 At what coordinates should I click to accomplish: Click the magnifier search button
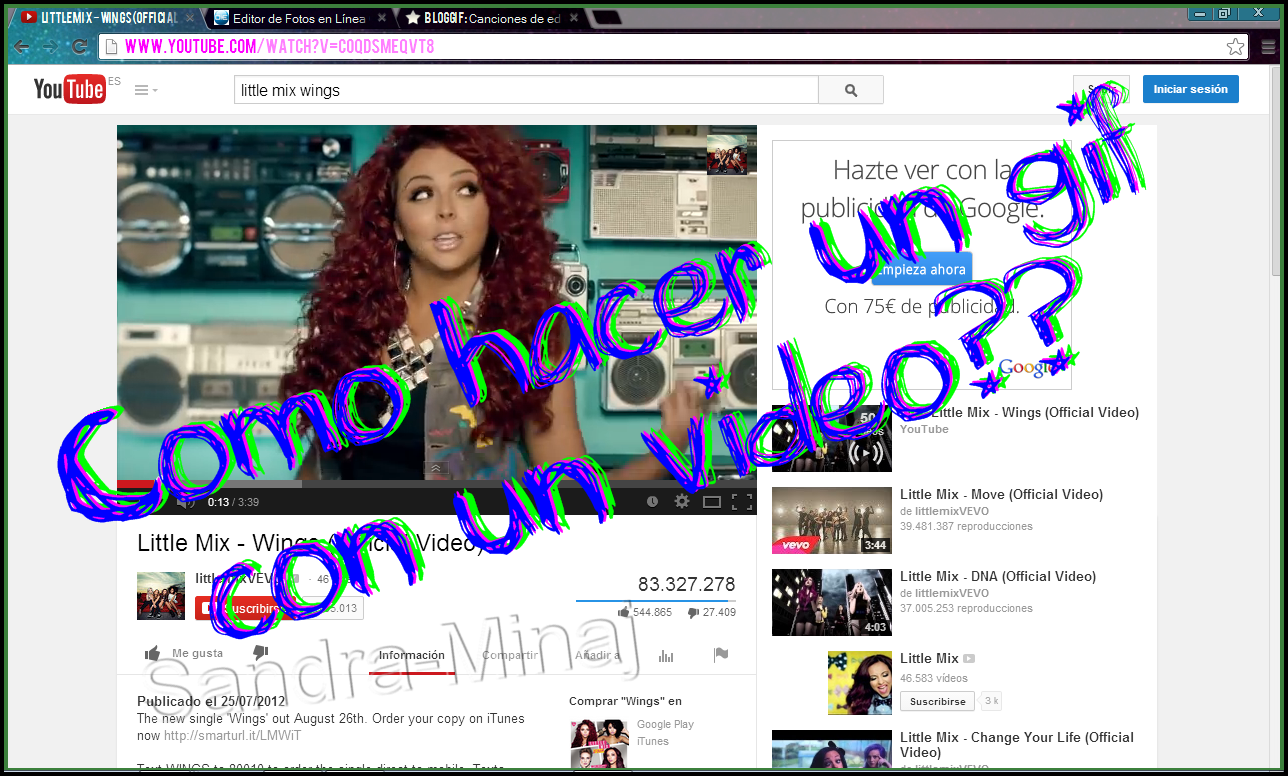(x=851, y=90)
